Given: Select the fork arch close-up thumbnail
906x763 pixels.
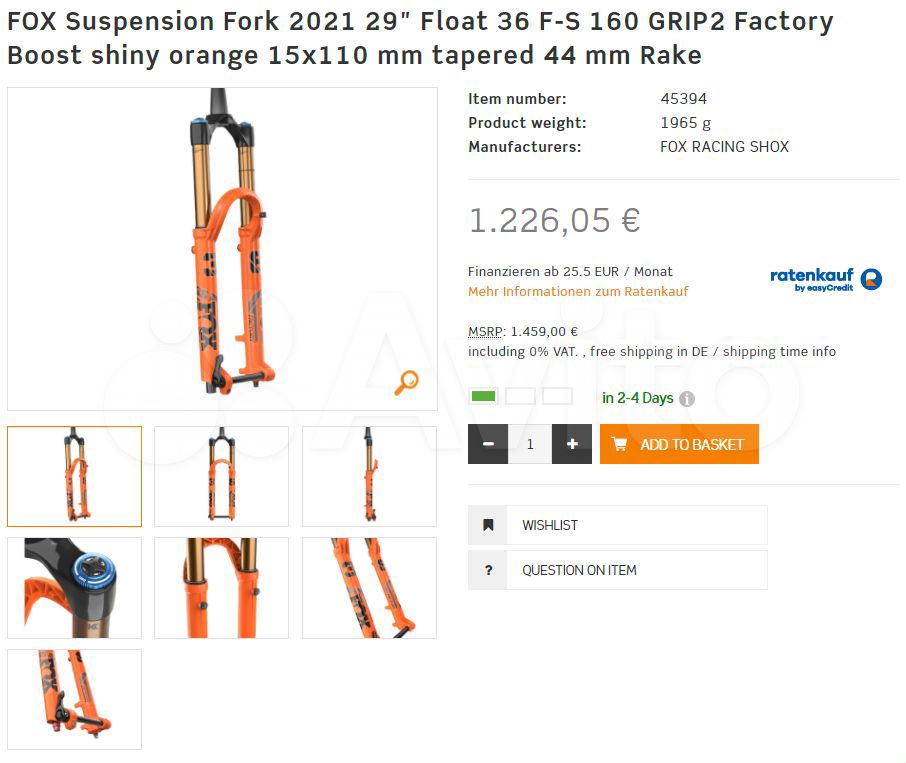Looking at the screenshot, I should (221, 588).
